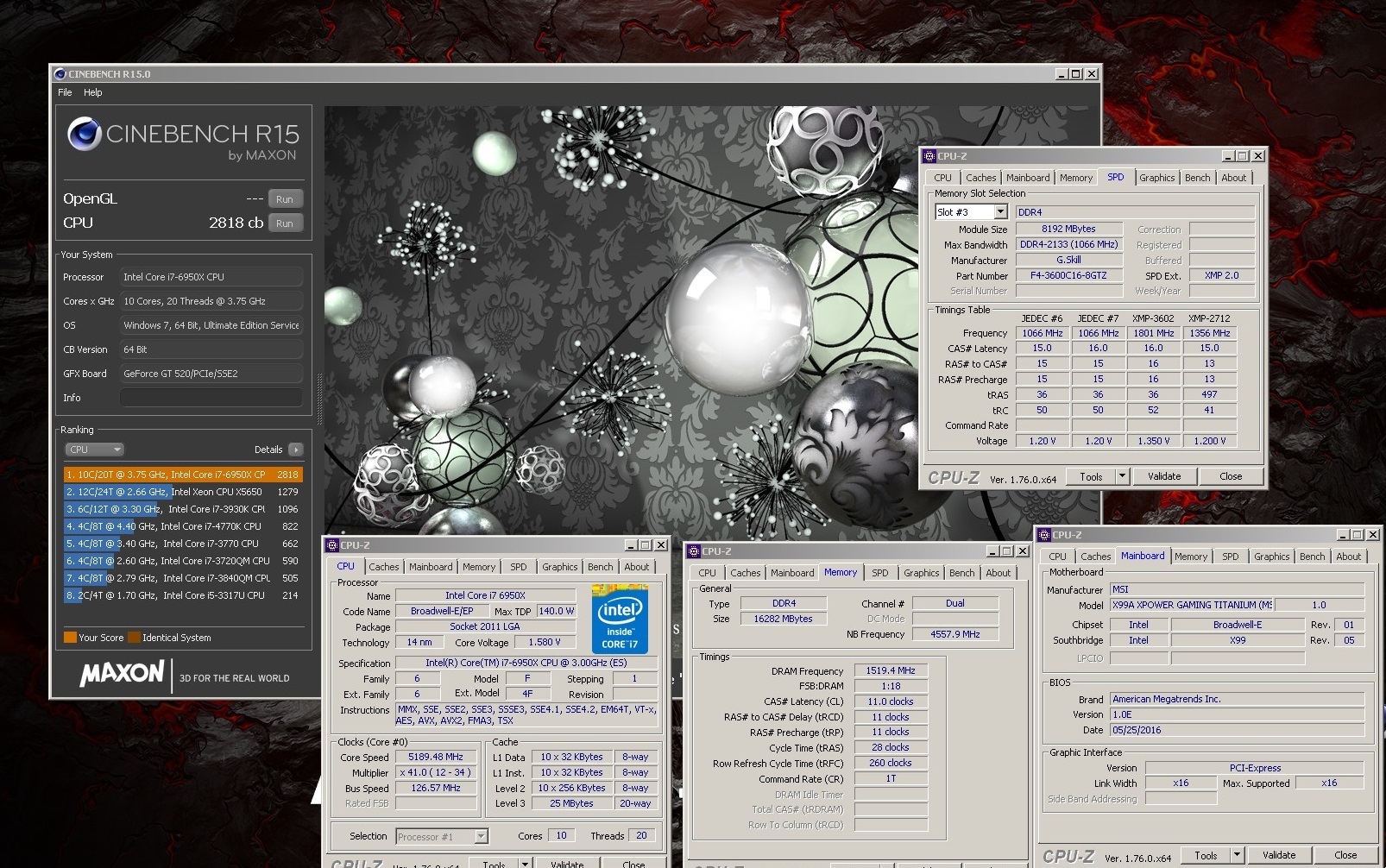Viewport: 1386px width, 868px height.
Task: Select the Caches tab in the SPD window
Action: click(980, 178)
